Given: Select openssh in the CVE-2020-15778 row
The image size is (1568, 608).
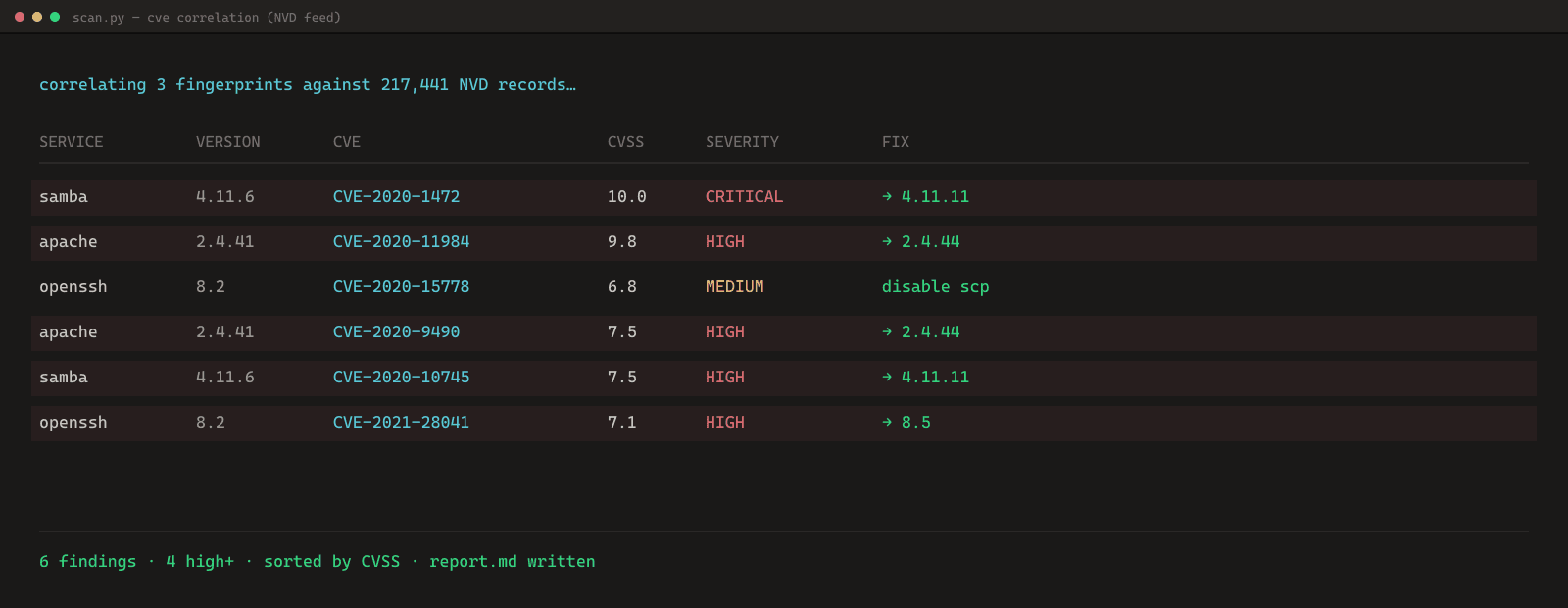Looking at the screenshot, I should (73, 287).
